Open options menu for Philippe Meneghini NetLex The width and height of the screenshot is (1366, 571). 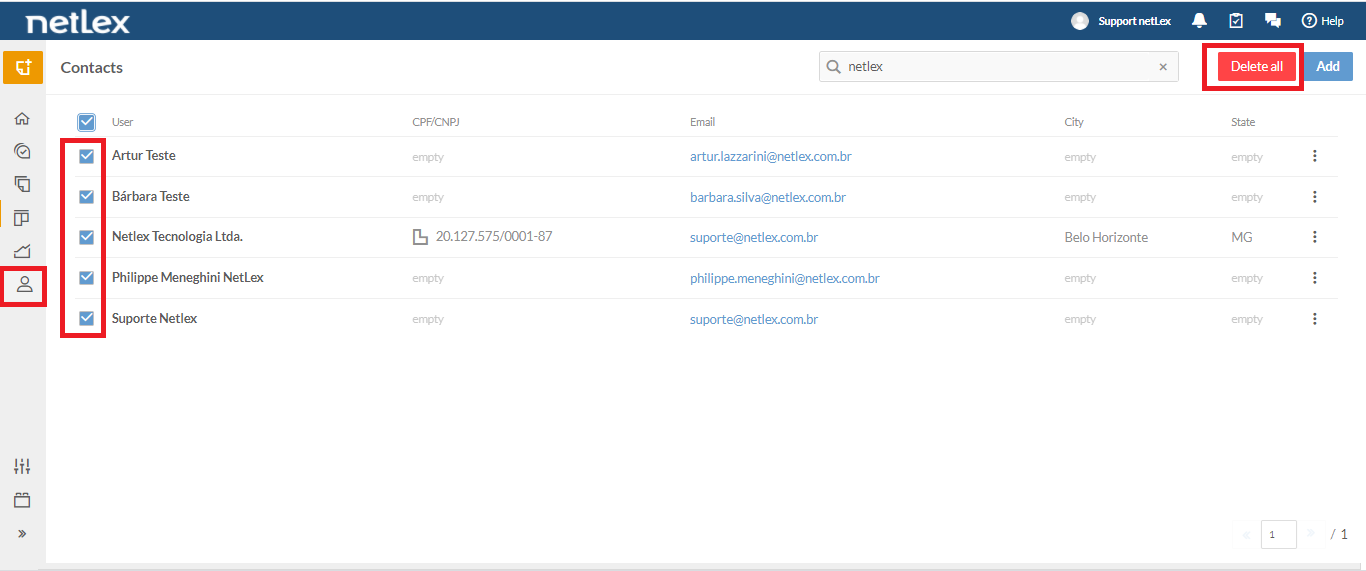(1315, 278)
